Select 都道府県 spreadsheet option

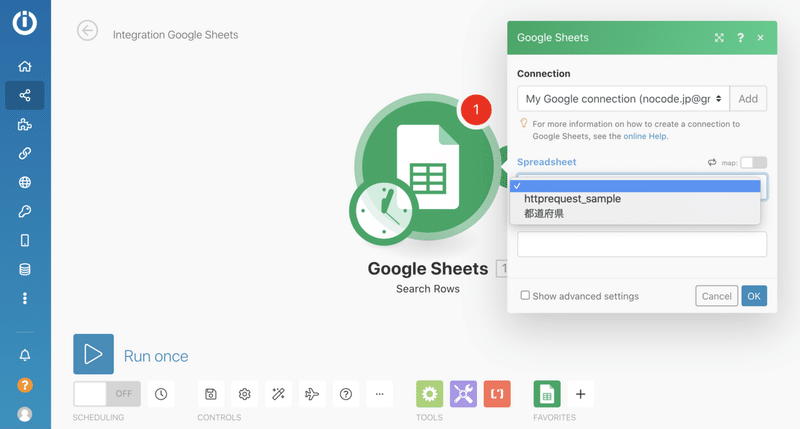(635, 213)
